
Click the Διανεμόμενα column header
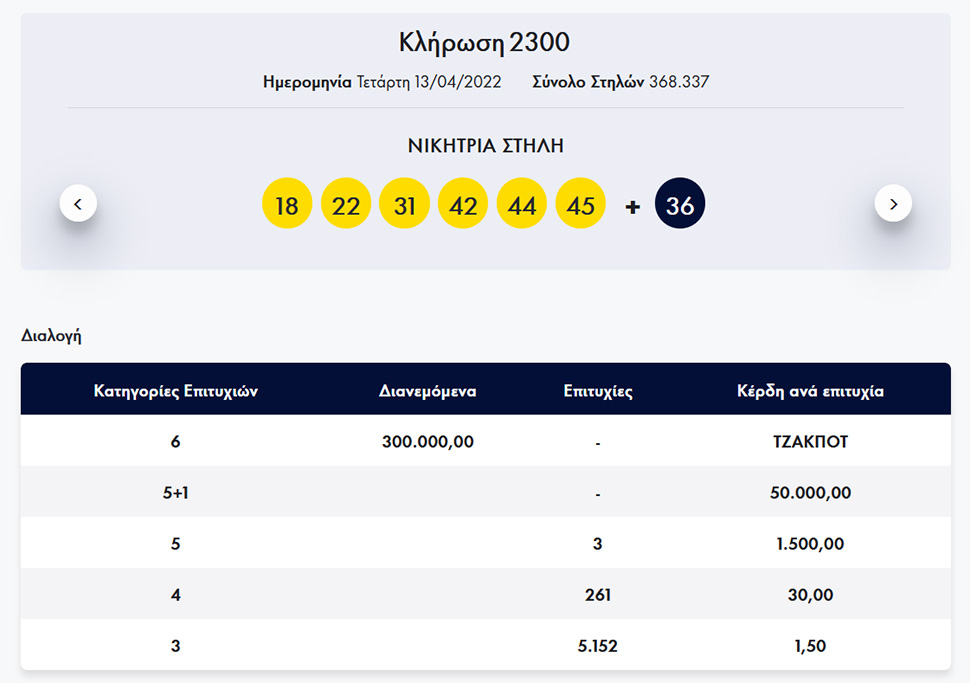click(x=427, y=391)
